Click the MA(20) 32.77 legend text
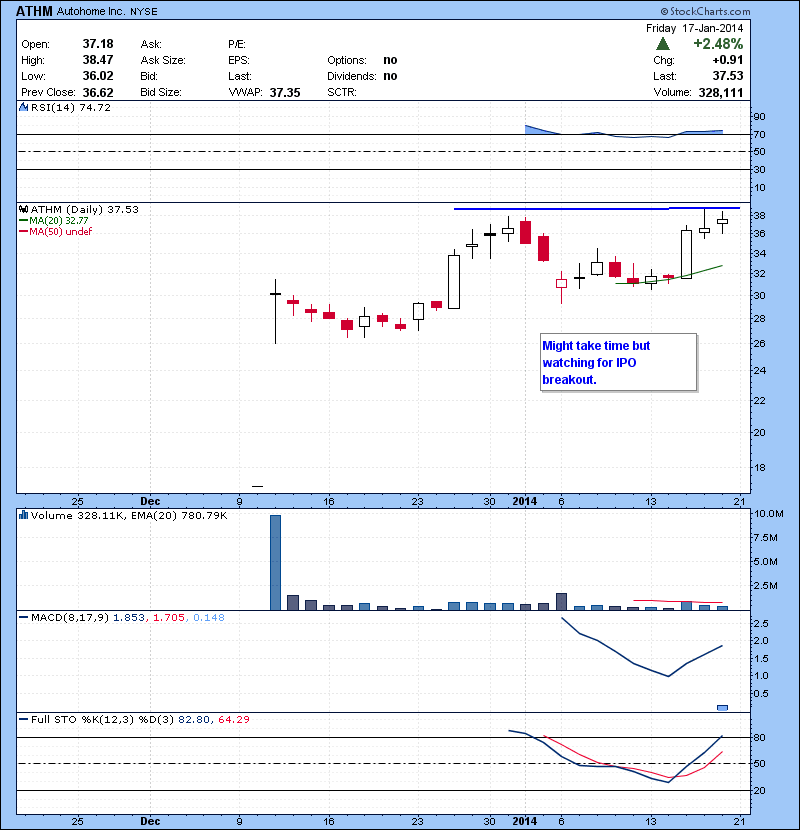Image resolution: width=800 pixels, height=830 pixels. coord(59,221)
